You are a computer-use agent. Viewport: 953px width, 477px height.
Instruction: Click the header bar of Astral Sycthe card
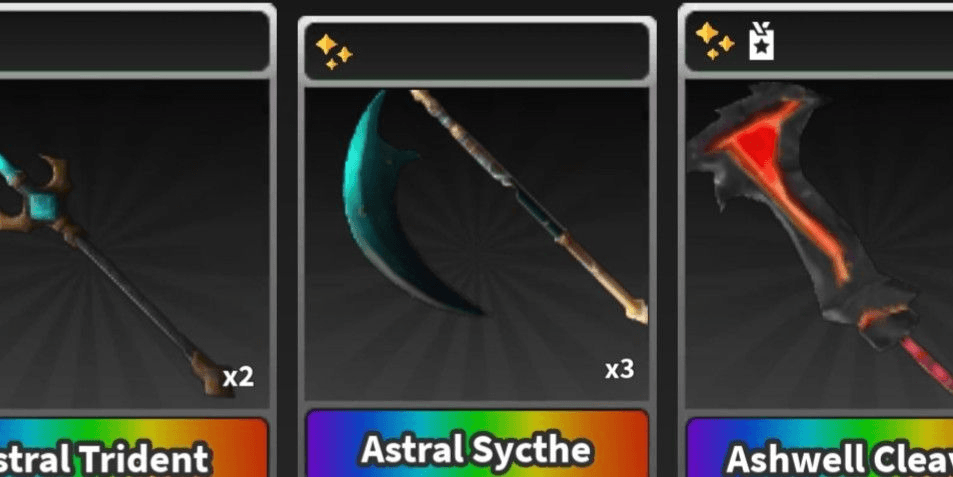click(x=477, y=52)
